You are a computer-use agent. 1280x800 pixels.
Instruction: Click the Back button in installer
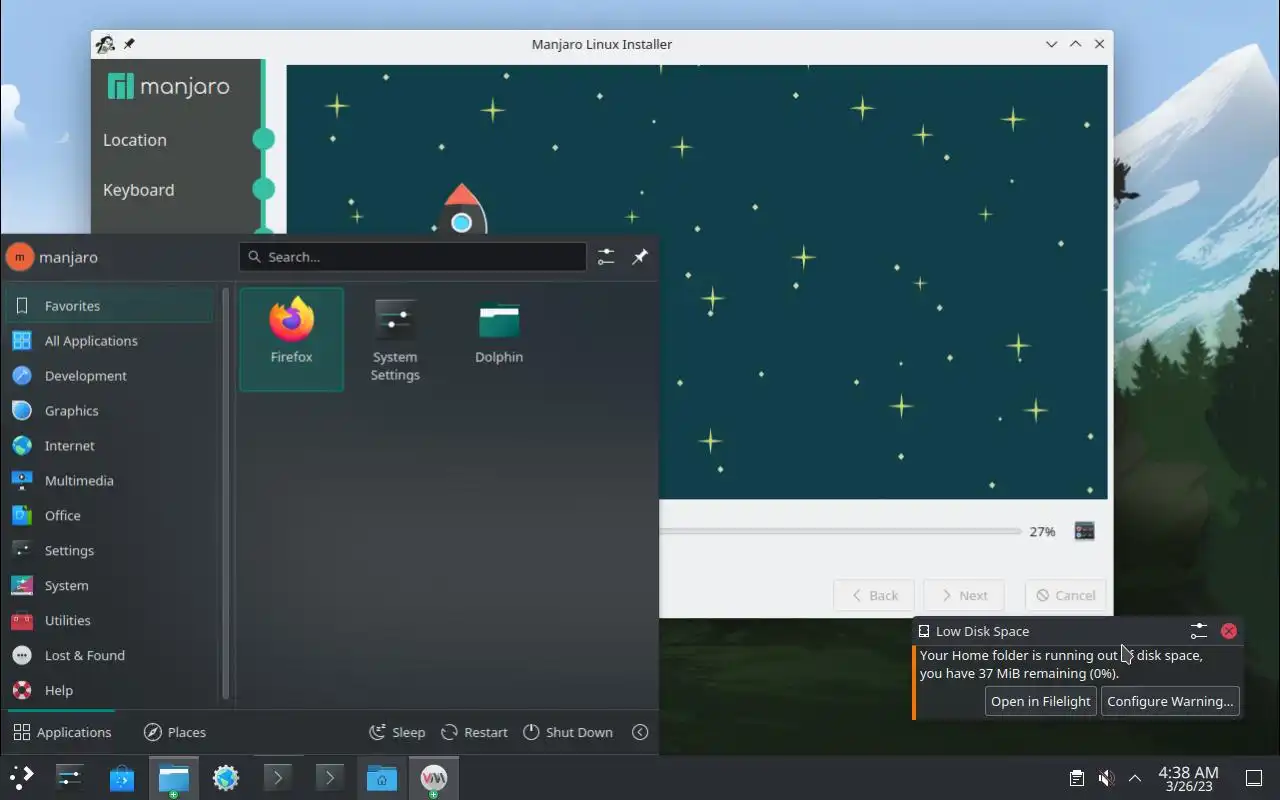pyautogui.click(x=874, y=595)
